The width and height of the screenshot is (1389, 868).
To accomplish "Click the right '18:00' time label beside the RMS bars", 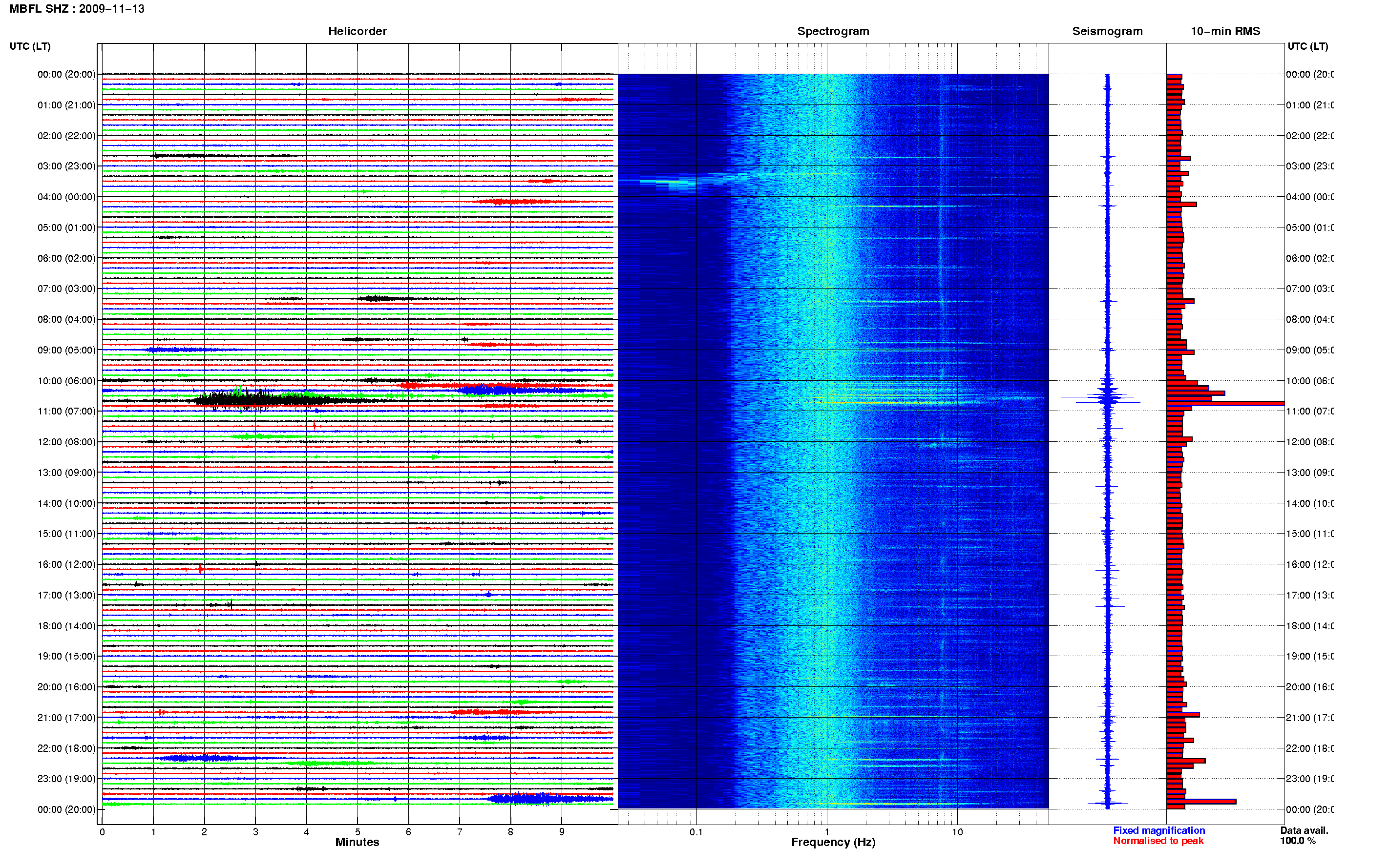I will (x=1310, y=626).
